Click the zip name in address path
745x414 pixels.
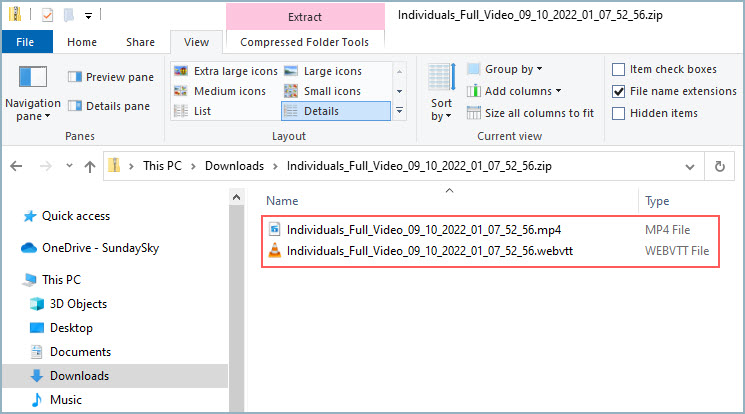pyautogui.click(x=419, y=166)
